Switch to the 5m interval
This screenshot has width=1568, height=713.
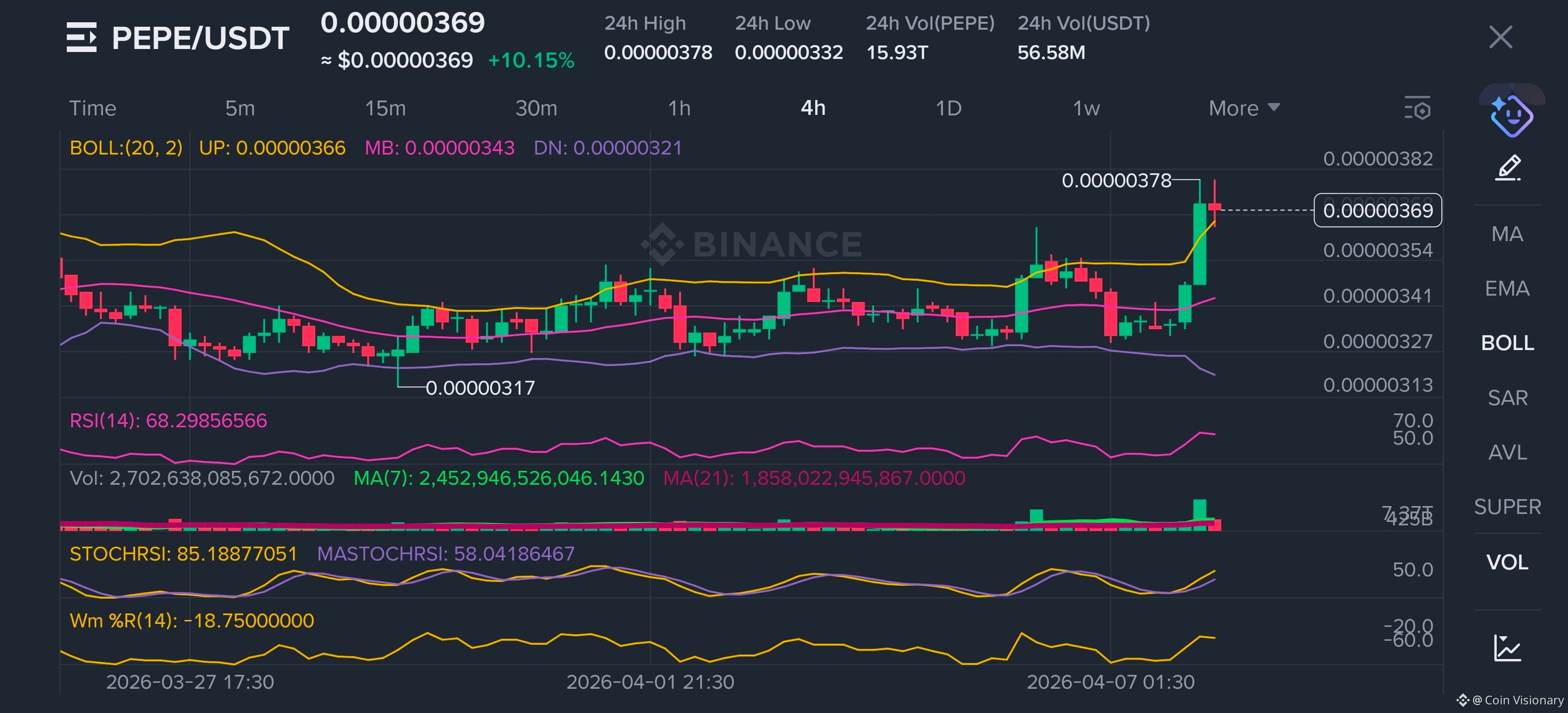tap(240, 108)
